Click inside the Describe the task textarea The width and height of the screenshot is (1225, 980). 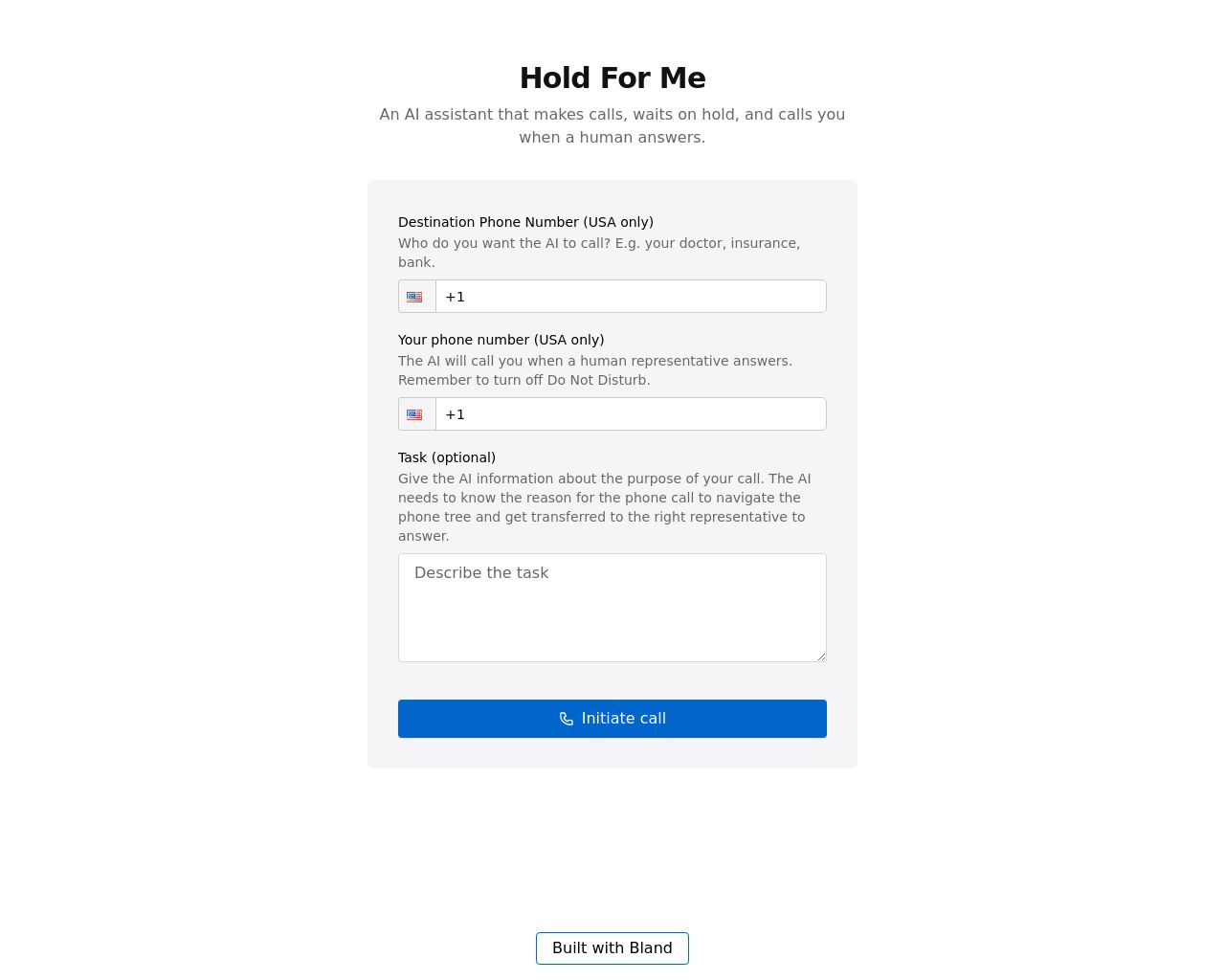612,608
